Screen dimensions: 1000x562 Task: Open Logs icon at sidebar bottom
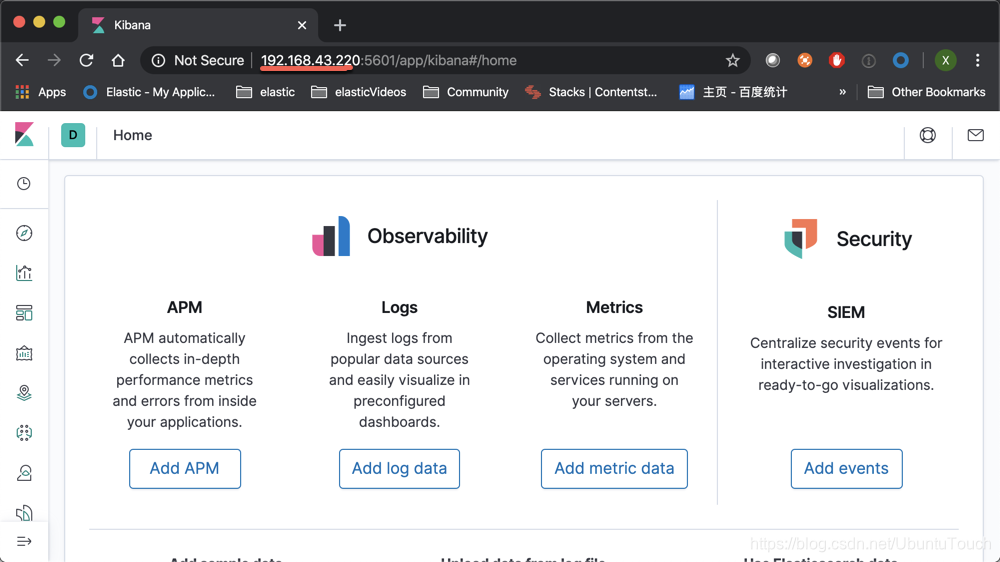click(x=24, y=512)
